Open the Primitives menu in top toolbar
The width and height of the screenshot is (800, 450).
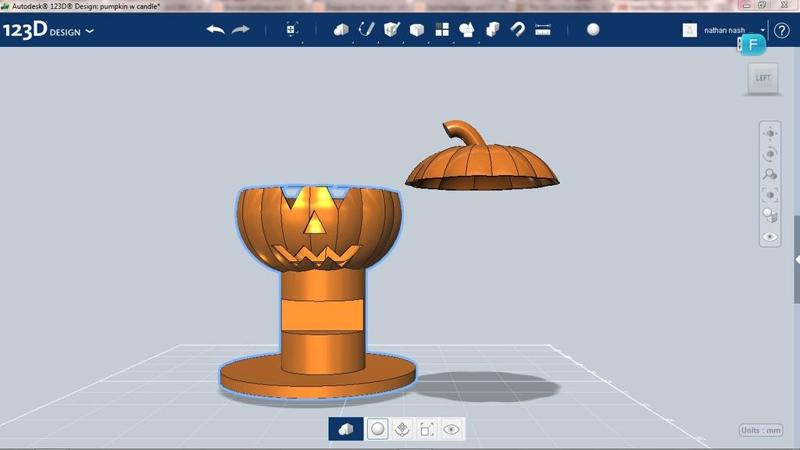[x=341, y=30]
